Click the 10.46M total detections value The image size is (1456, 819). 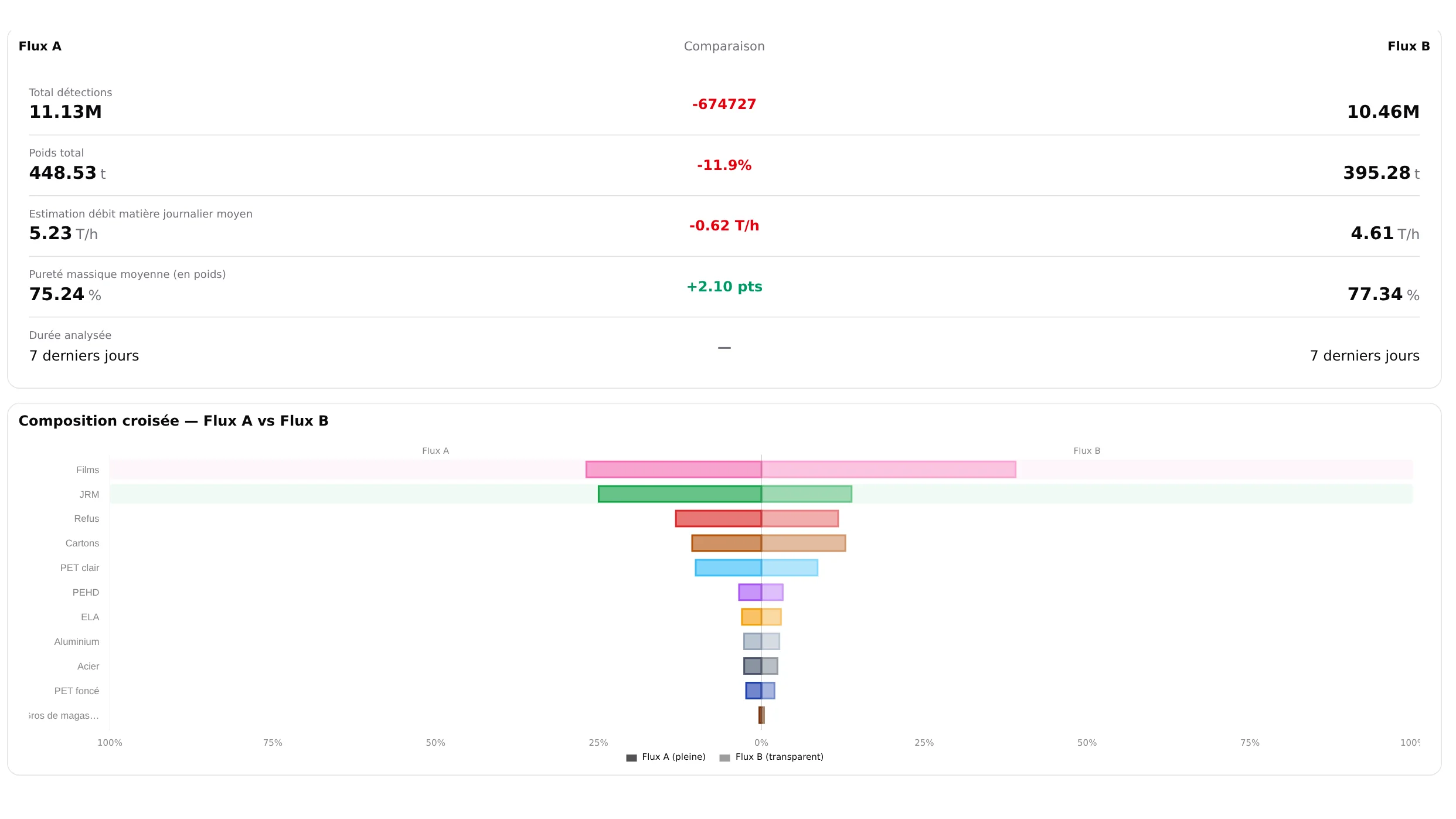tap(1383, 112)
